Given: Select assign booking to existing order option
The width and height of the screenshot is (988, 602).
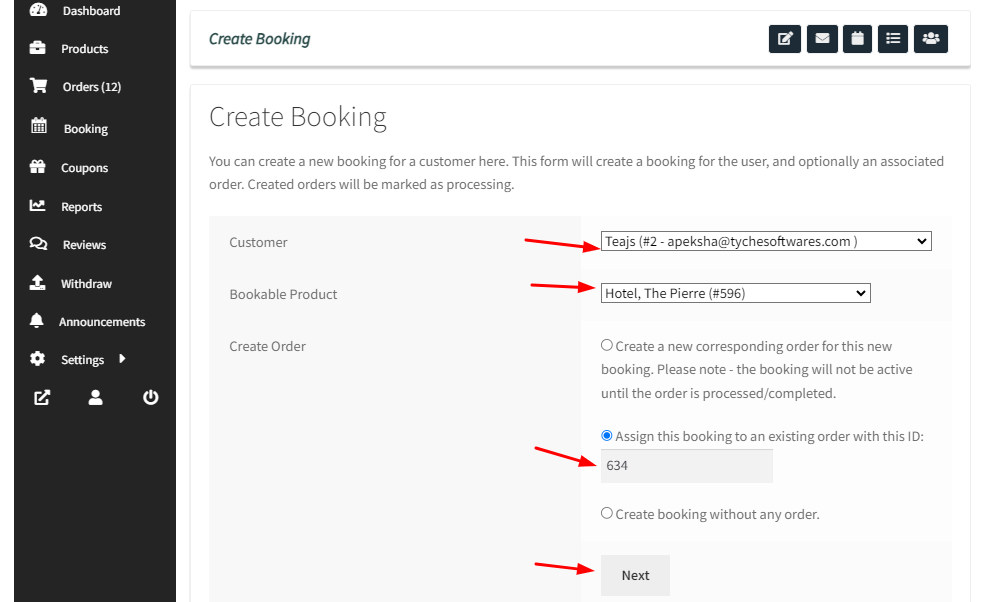Looking at the screenshot, I should coord(607,436).
